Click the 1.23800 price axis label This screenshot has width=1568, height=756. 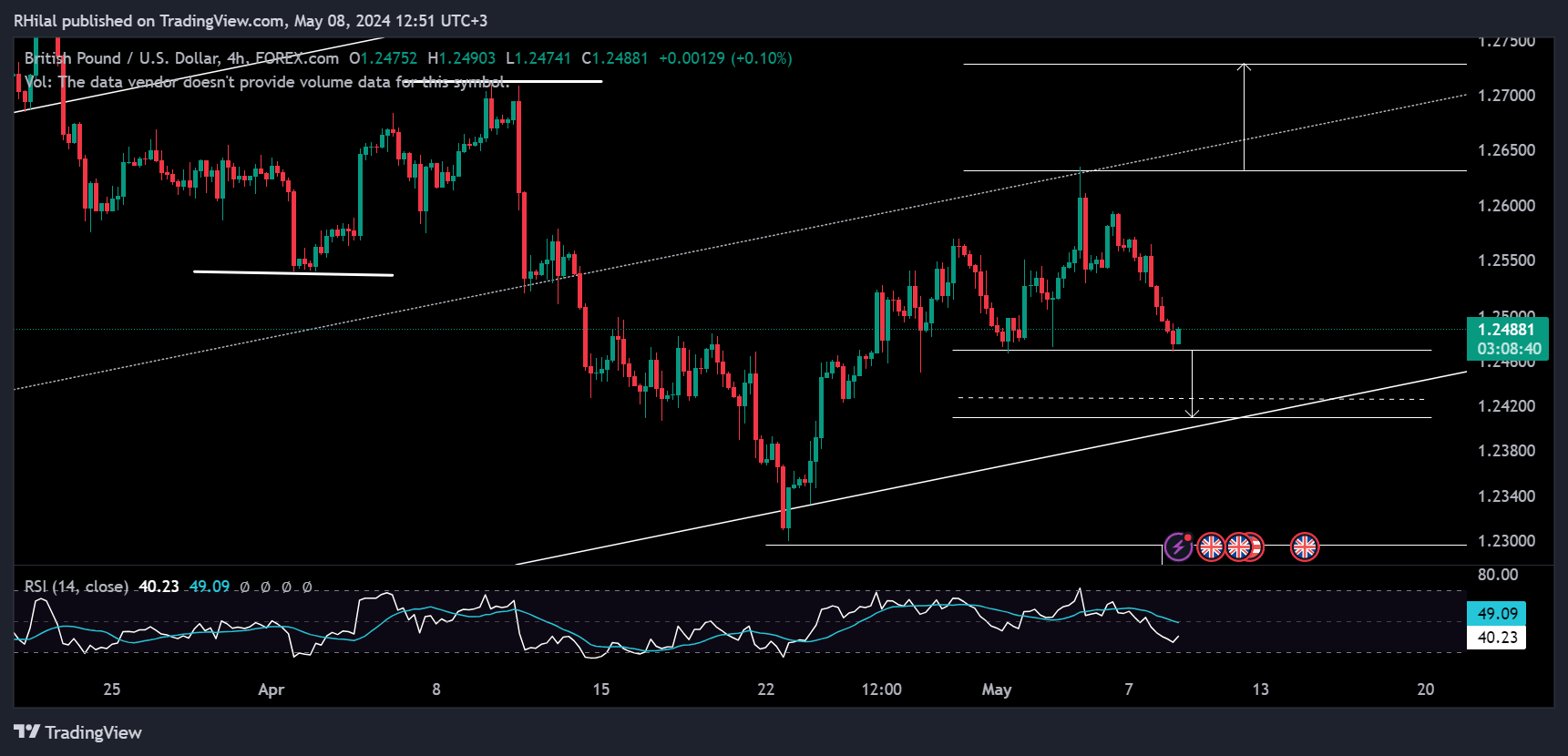click(x=1506, y=451)
